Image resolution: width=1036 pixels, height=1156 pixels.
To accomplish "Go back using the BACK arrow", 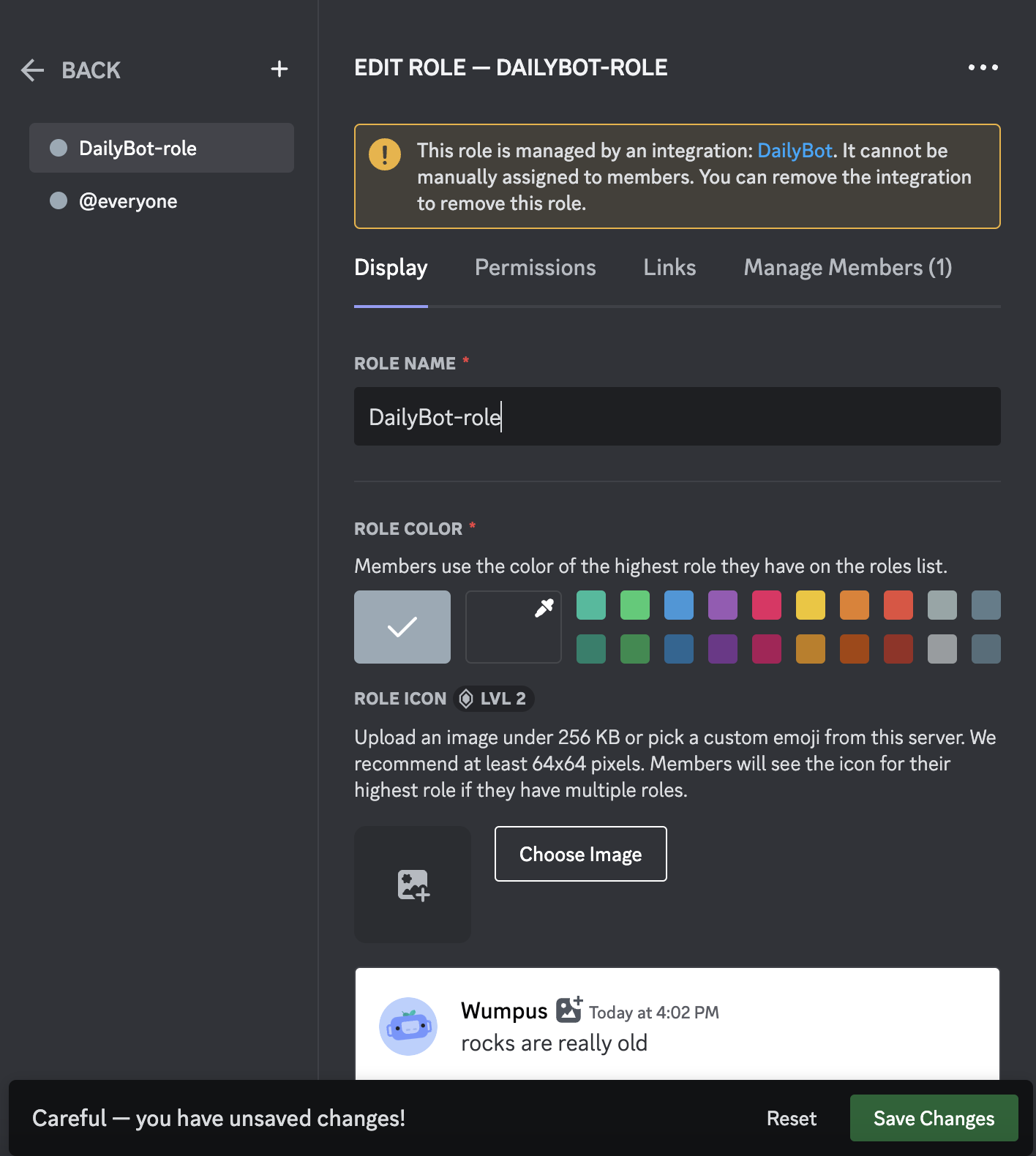I will coord(33,70).
